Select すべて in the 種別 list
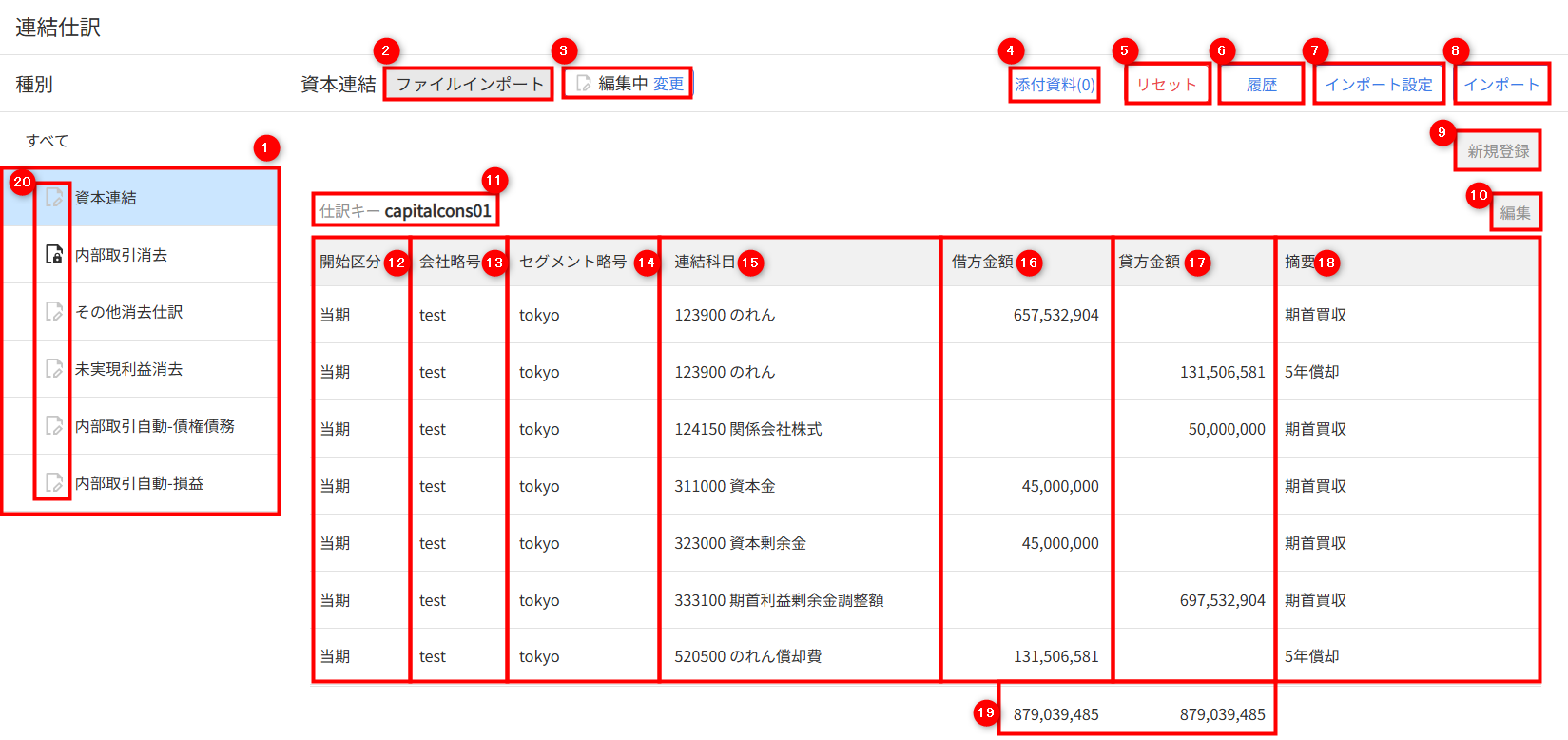1568x740 pixels. coord(48,141)
